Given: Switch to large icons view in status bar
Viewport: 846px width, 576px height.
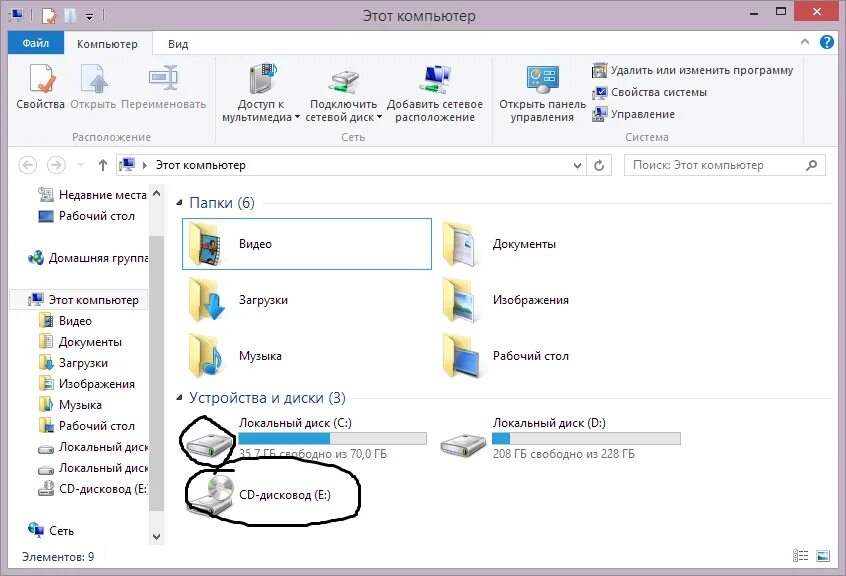Looking at the screenshot, I should (823, 556).
